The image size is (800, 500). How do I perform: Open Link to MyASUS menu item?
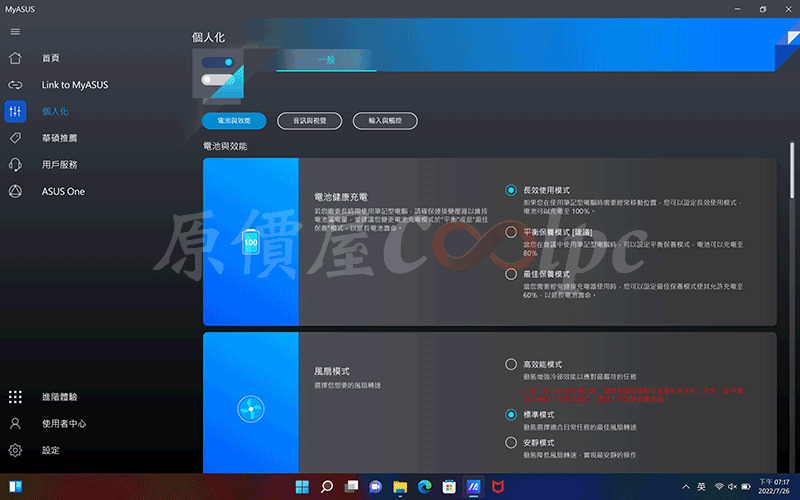(x=75, y=85)
